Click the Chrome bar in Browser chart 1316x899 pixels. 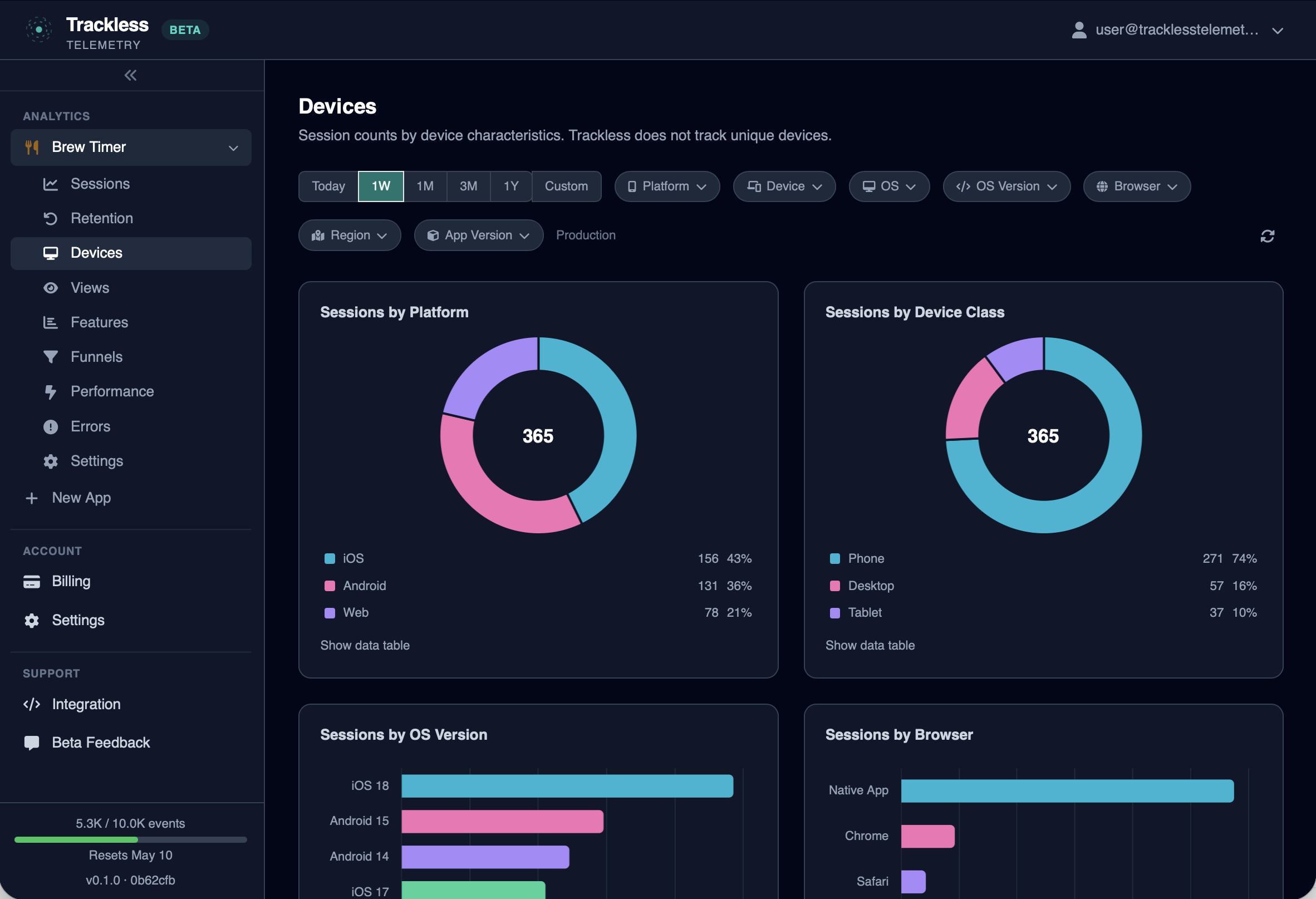[927, 836]
